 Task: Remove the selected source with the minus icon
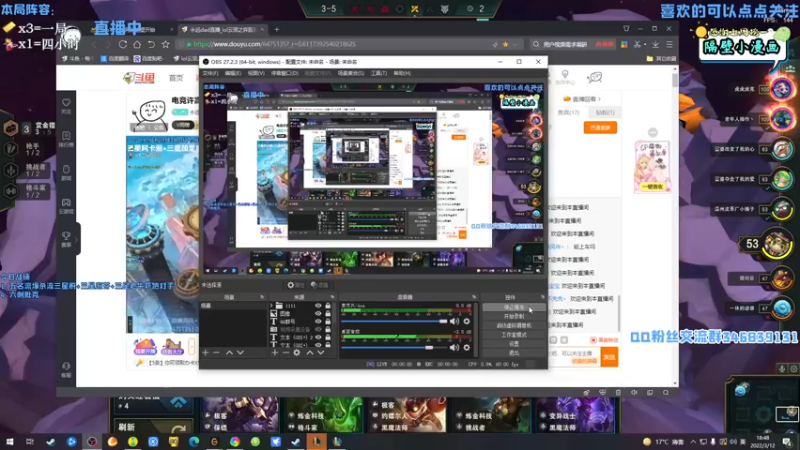[285, 353]
